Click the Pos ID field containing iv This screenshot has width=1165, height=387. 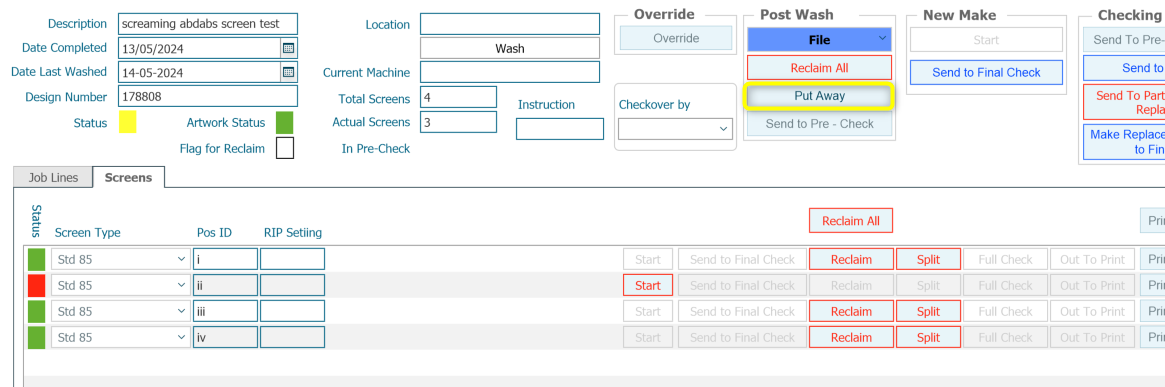(225, 337)
